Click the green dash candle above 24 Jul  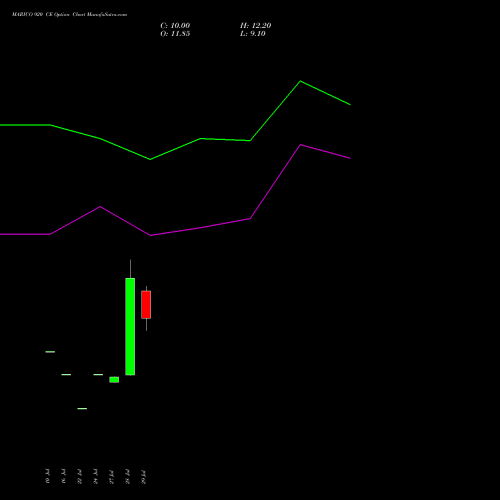coord(98,375)
